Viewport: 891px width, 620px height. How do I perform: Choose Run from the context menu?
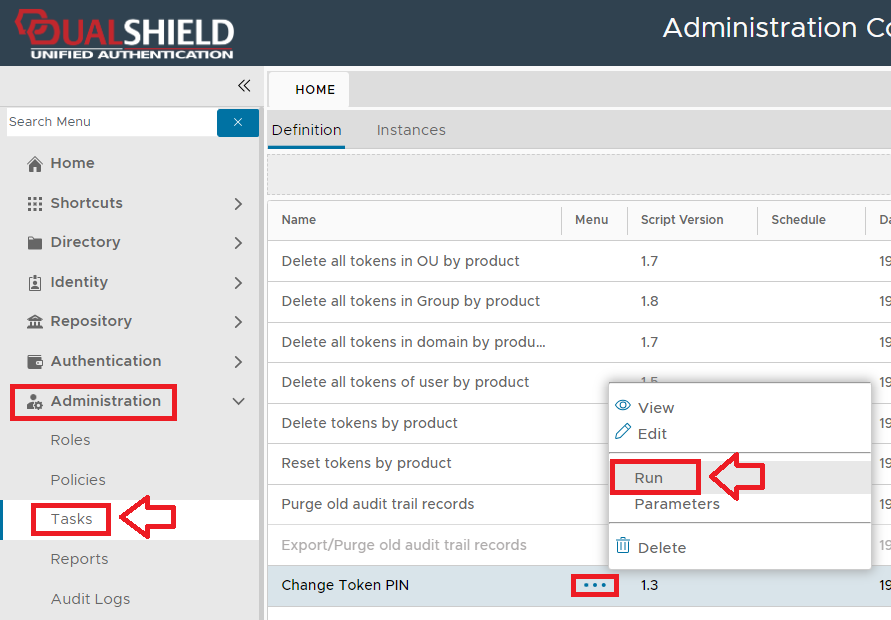click(648, 478)
